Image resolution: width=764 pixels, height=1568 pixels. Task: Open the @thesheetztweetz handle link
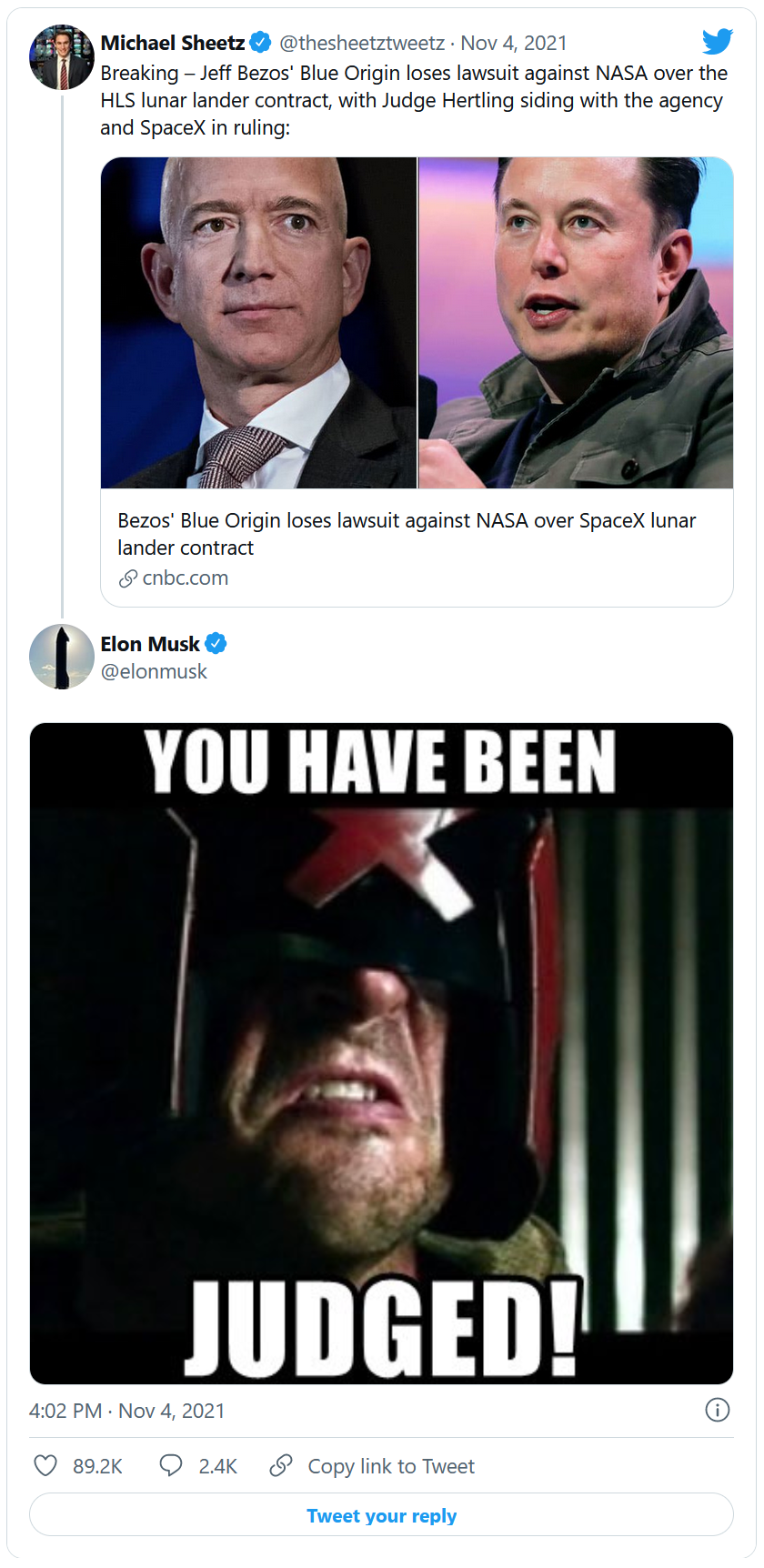click(362, 43)
